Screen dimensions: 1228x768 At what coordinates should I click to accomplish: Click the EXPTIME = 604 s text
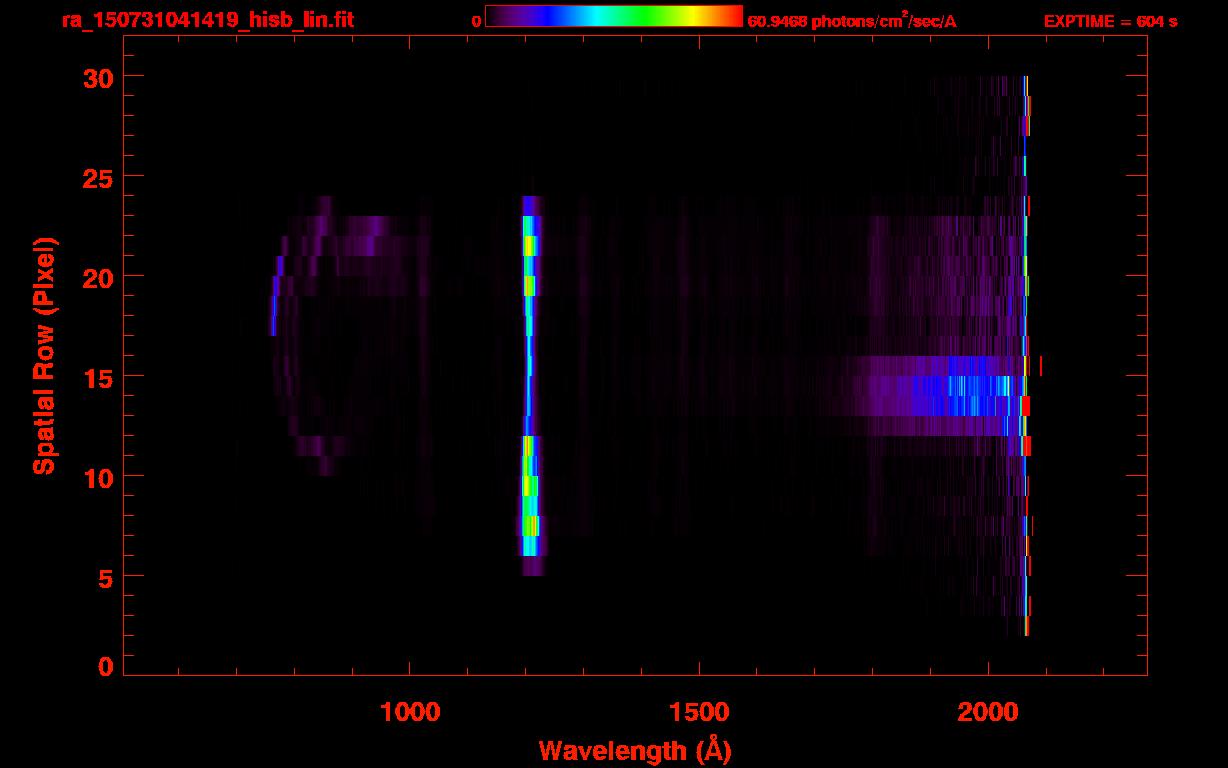(x=1110, y=21)
